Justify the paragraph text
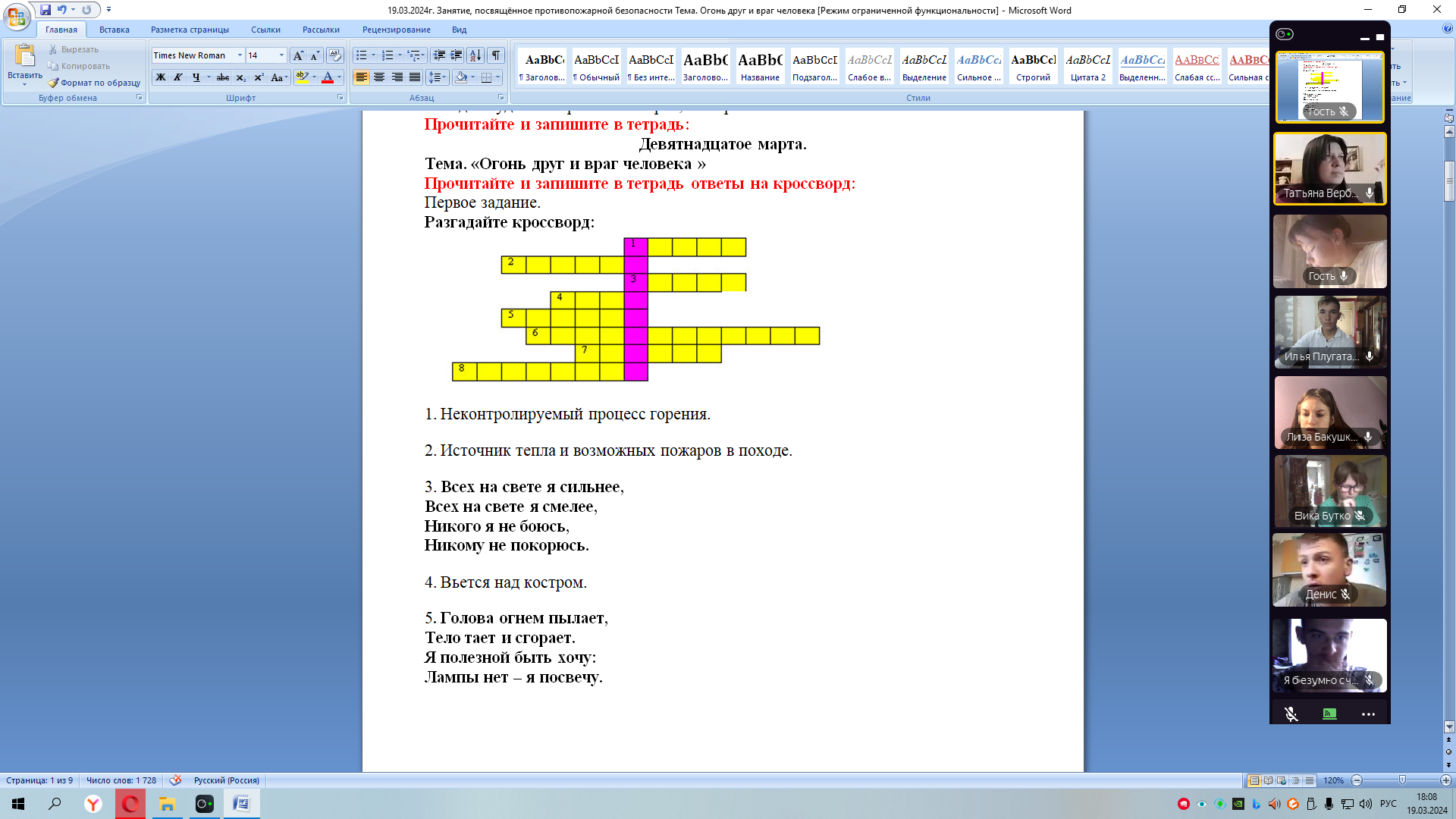 coord(415,77)
